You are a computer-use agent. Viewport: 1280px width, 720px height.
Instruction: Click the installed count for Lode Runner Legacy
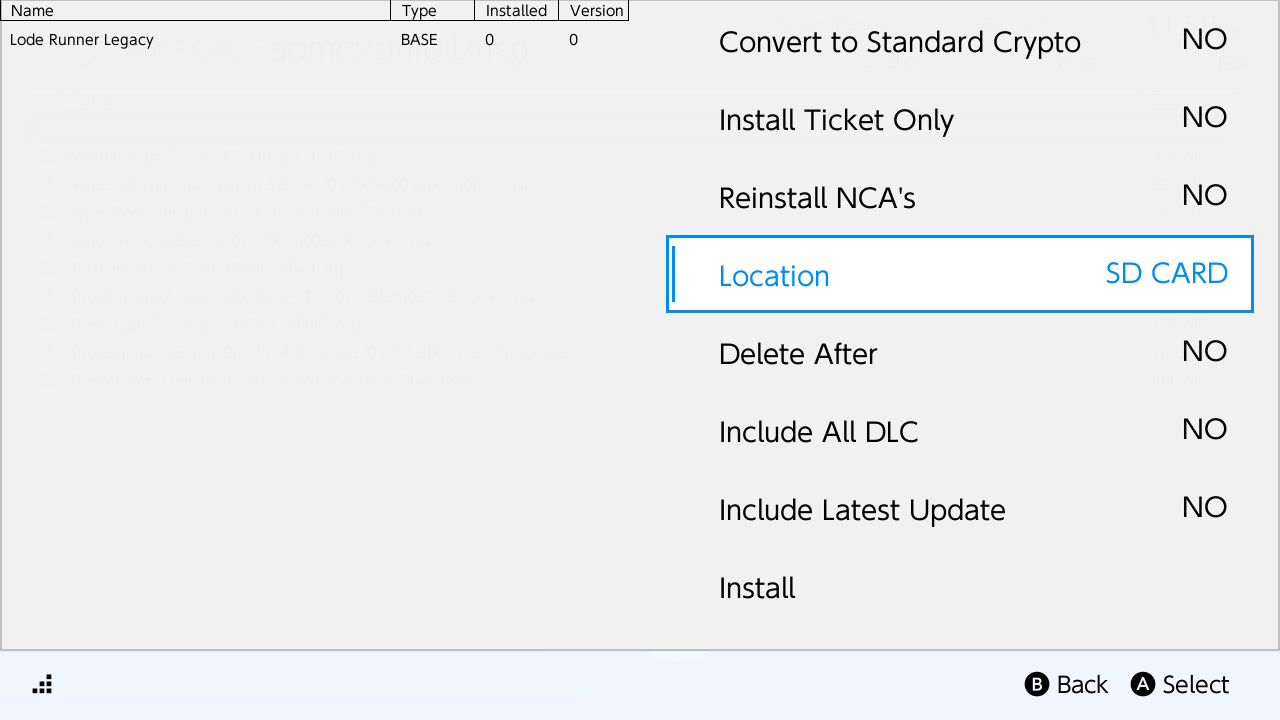[489, 40]
